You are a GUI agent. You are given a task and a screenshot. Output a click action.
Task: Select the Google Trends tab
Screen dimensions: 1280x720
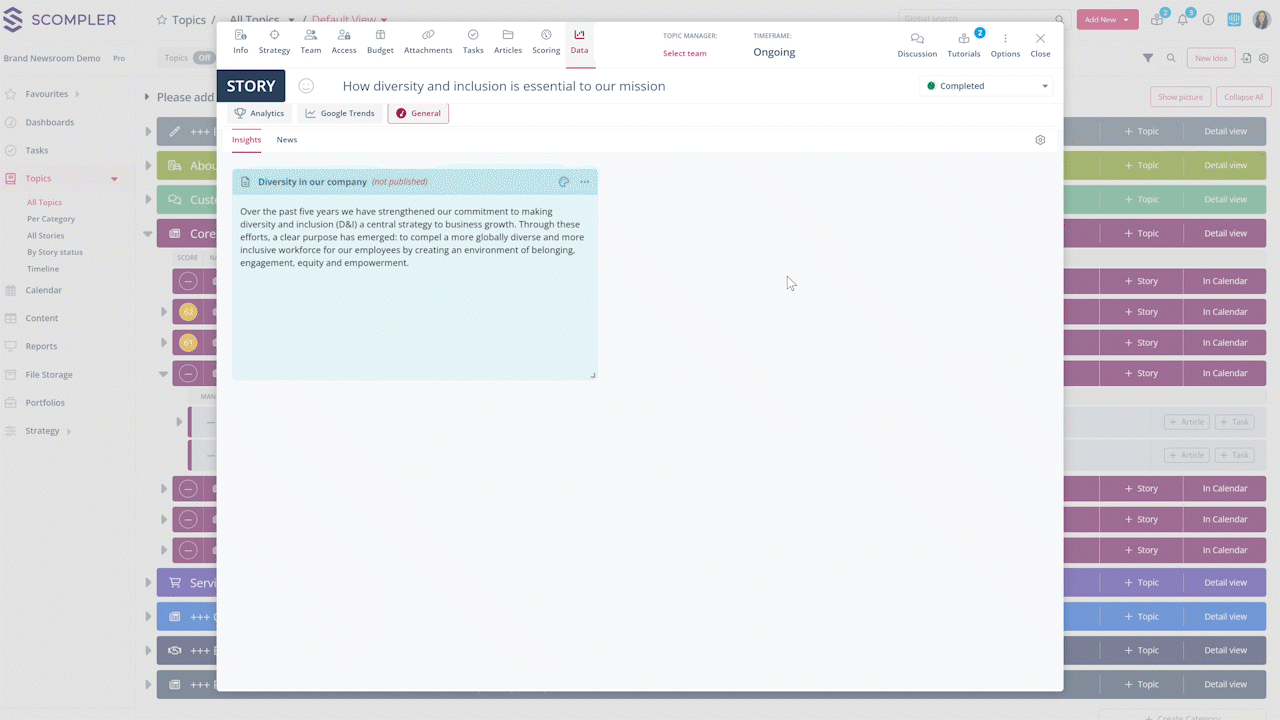[340, 113]
